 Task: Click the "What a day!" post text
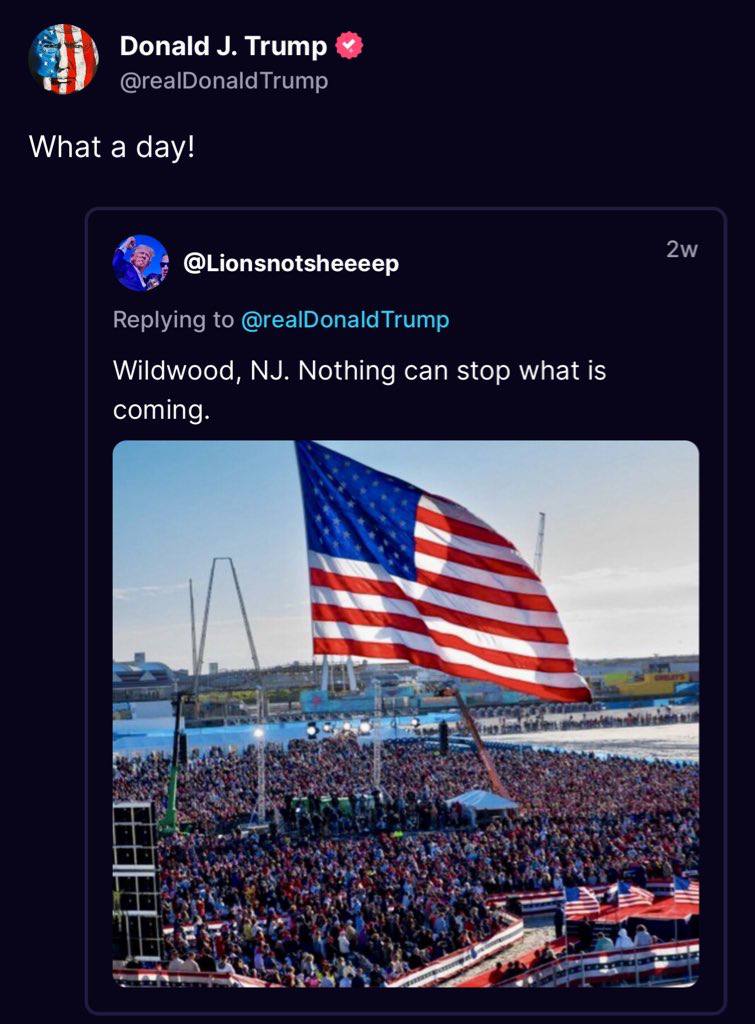pyautogui.click(x=112, y=146)
